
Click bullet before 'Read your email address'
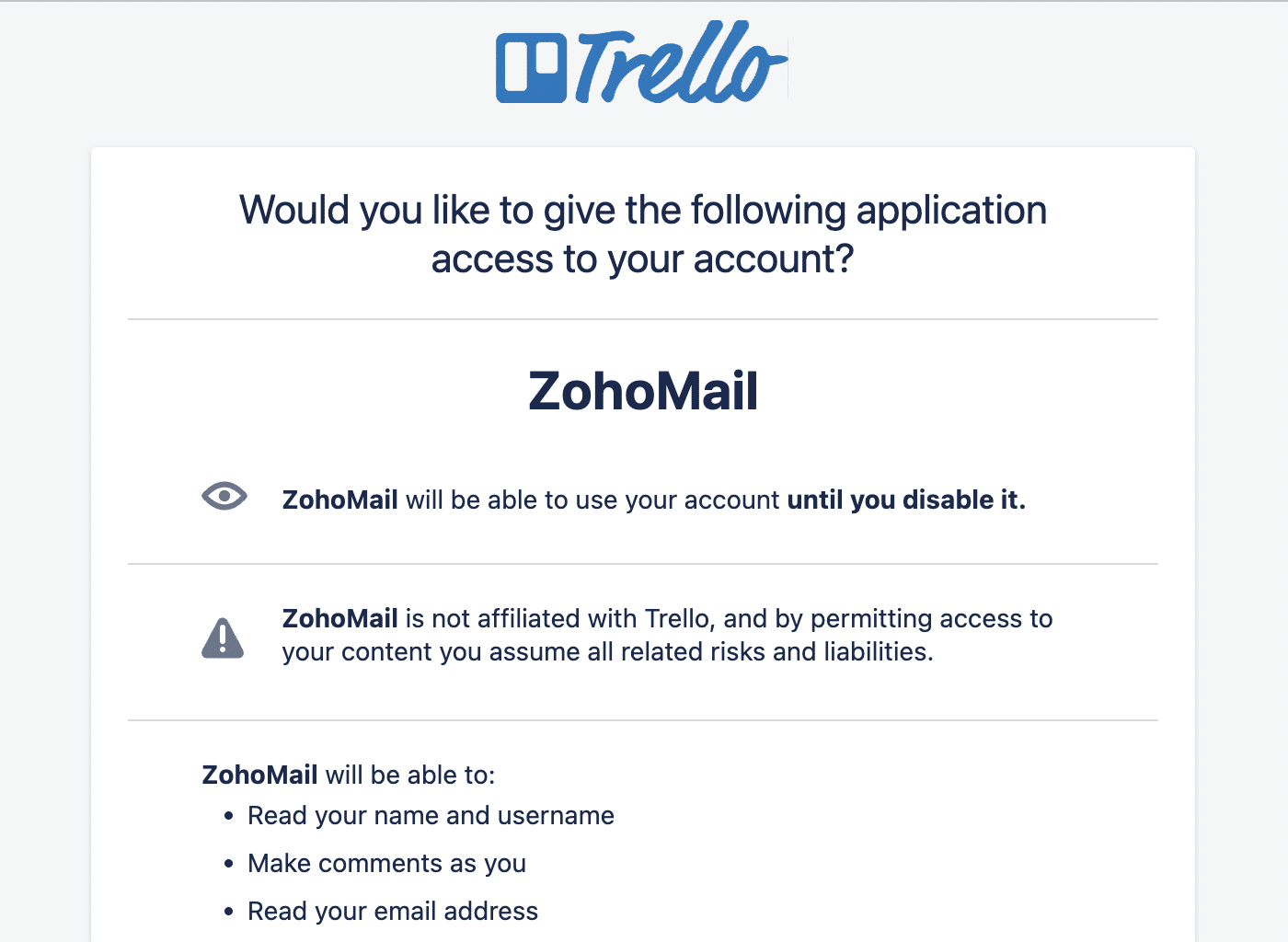229,912
